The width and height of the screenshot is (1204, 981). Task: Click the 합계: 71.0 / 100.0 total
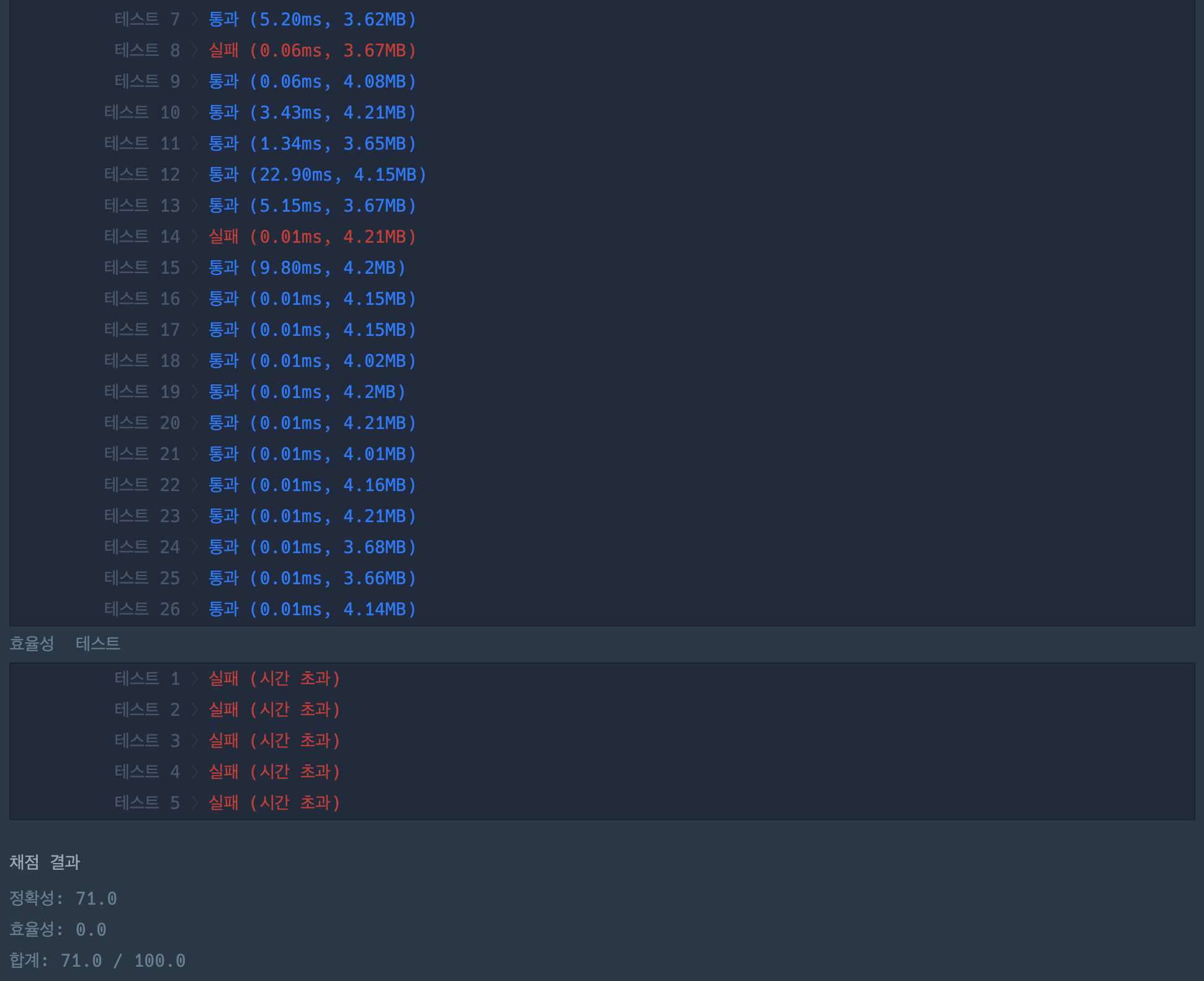click(97, 961)
